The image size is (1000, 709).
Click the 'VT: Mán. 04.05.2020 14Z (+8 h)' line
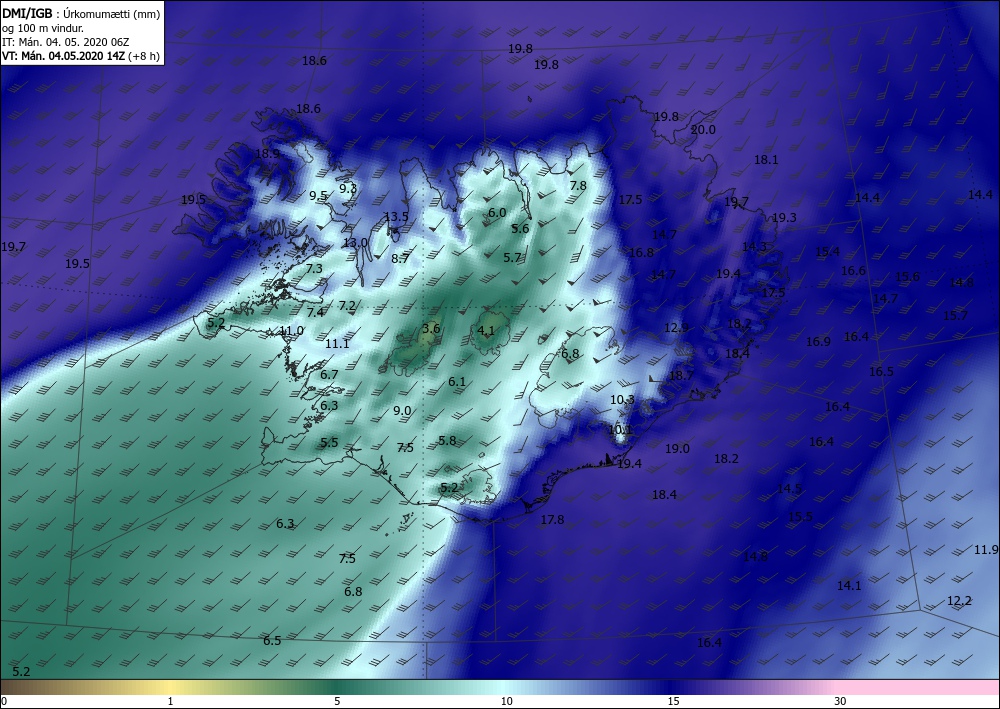tap(81, 55)
